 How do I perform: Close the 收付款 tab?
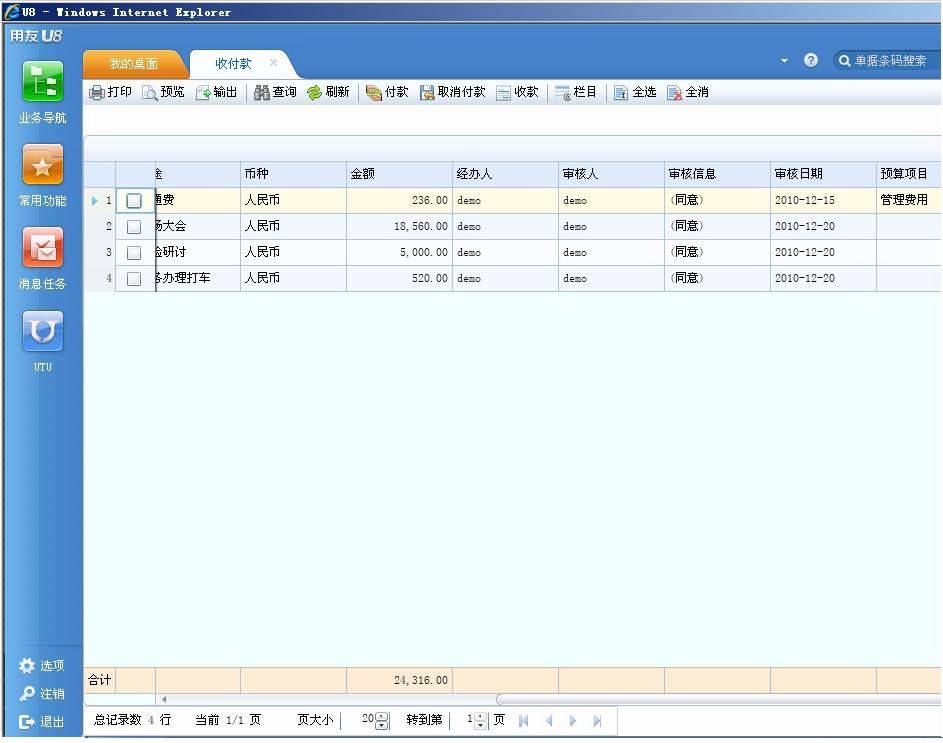273,63
